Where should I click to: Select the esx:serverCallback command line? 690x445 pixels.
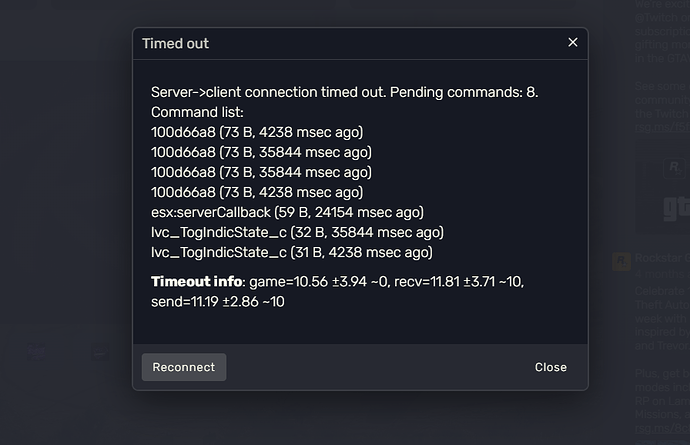tap(287, 212)
